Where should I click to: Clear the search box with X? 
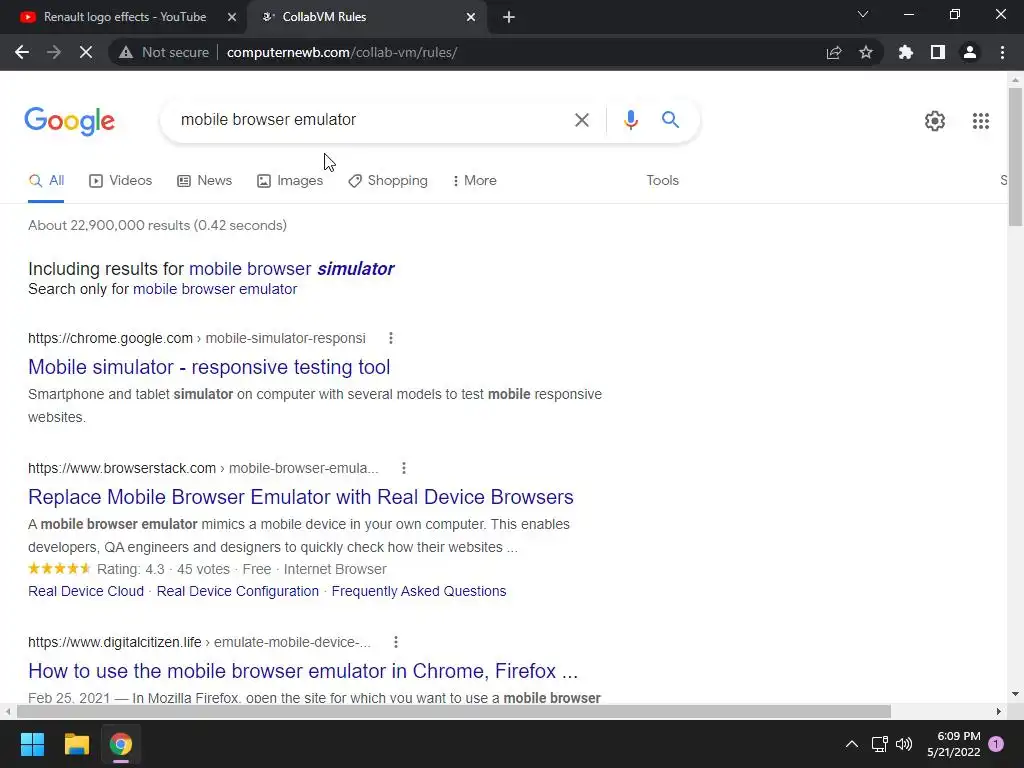[x=581, y=120]
